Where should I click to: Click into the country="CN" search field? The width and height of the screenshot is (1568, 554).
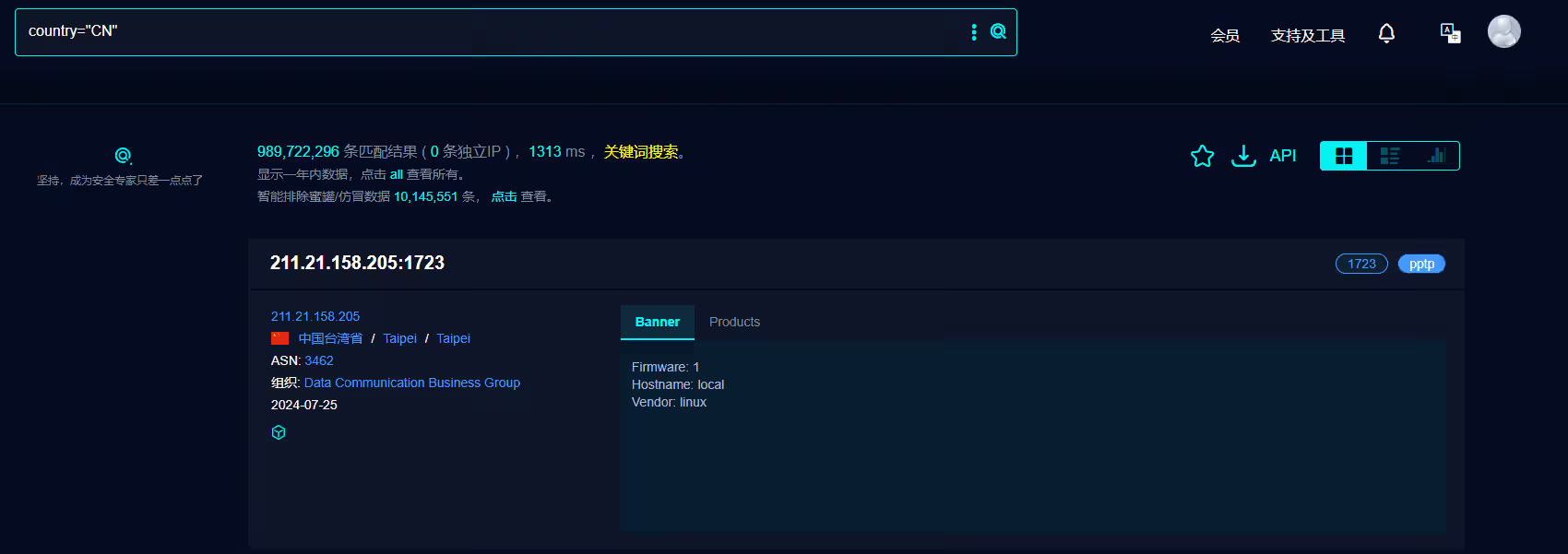[461, 31]
